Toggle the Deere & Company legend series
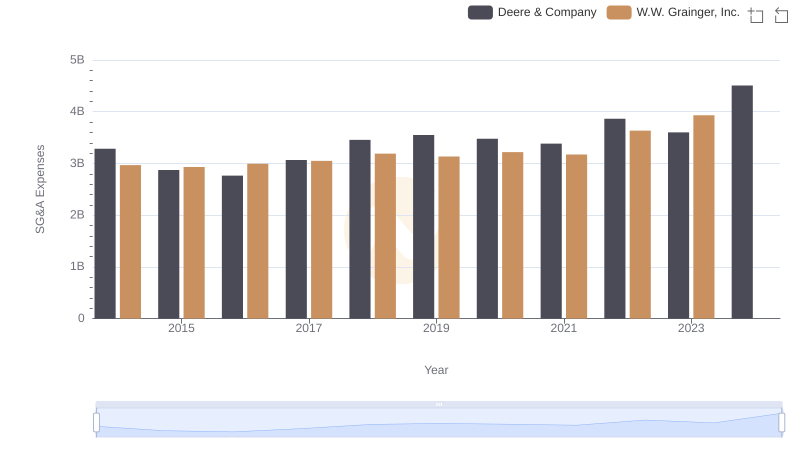This screenshot has width=800, height=461. [x=532, y=12]
